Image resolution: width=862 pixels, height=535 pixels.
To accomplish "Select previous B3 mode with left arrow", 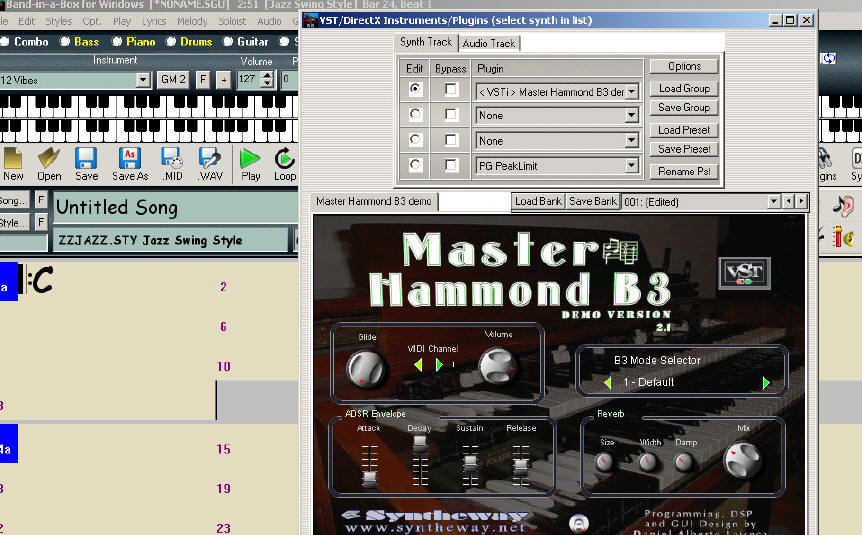I will point(607,383).
